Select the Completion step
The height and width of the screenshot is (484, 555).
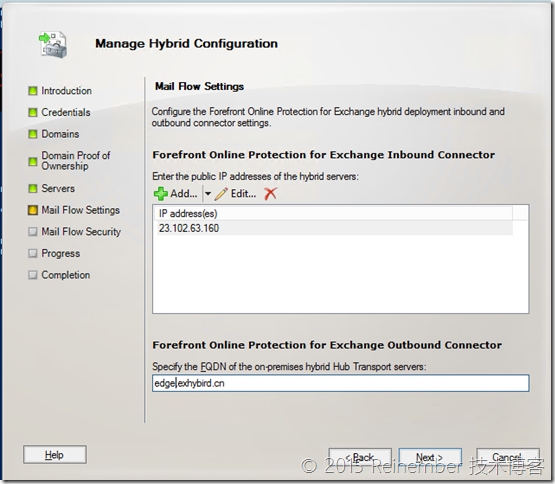(65, 275)
